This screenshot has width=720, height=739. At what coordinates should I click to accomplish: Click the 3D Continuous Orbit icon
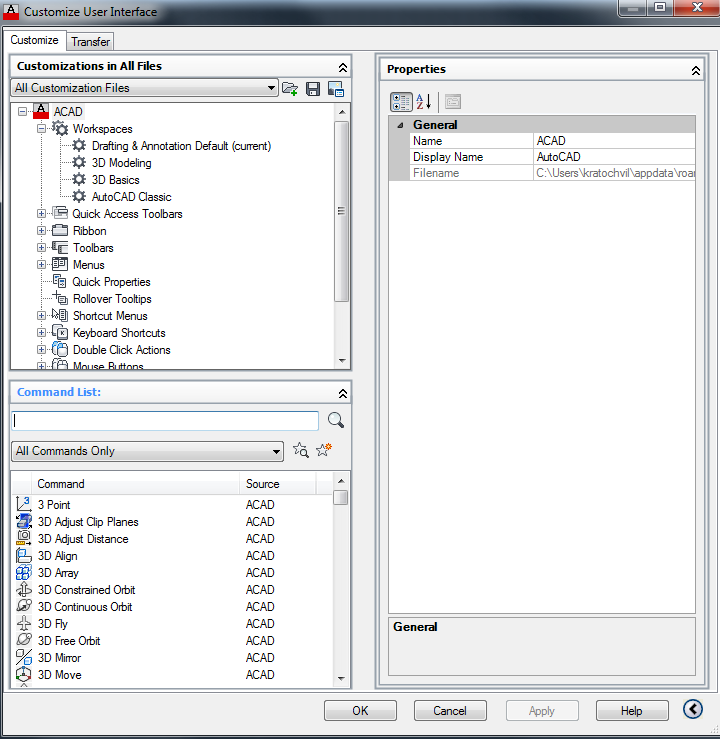24,606
